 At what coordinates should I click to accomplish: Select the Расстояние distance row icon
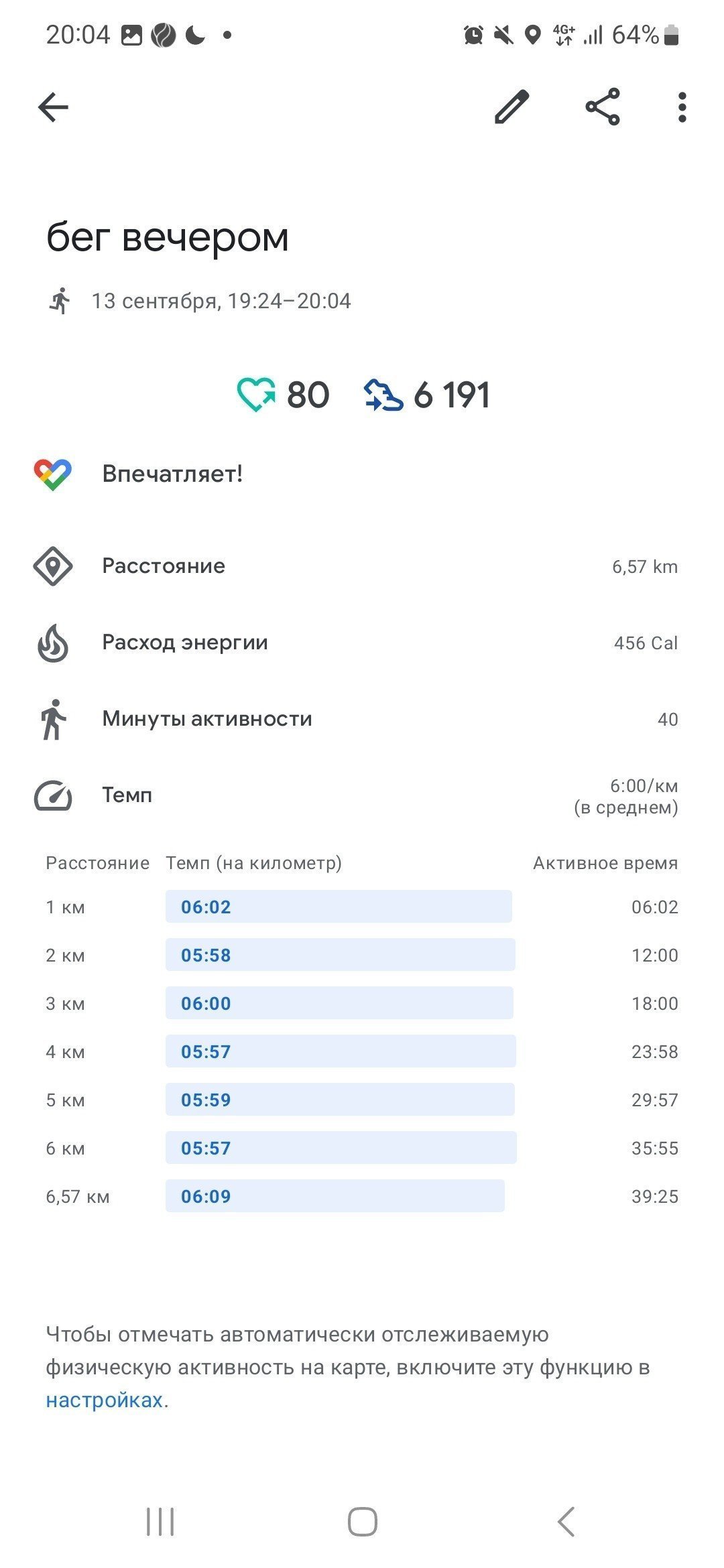pos(52,566)
